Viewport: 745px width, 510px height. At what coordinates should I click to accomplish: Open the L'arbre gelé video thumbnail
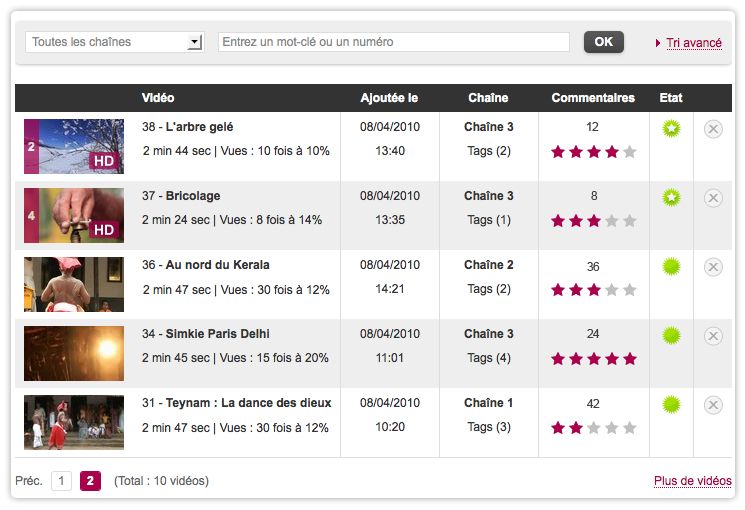pos(74,146)
